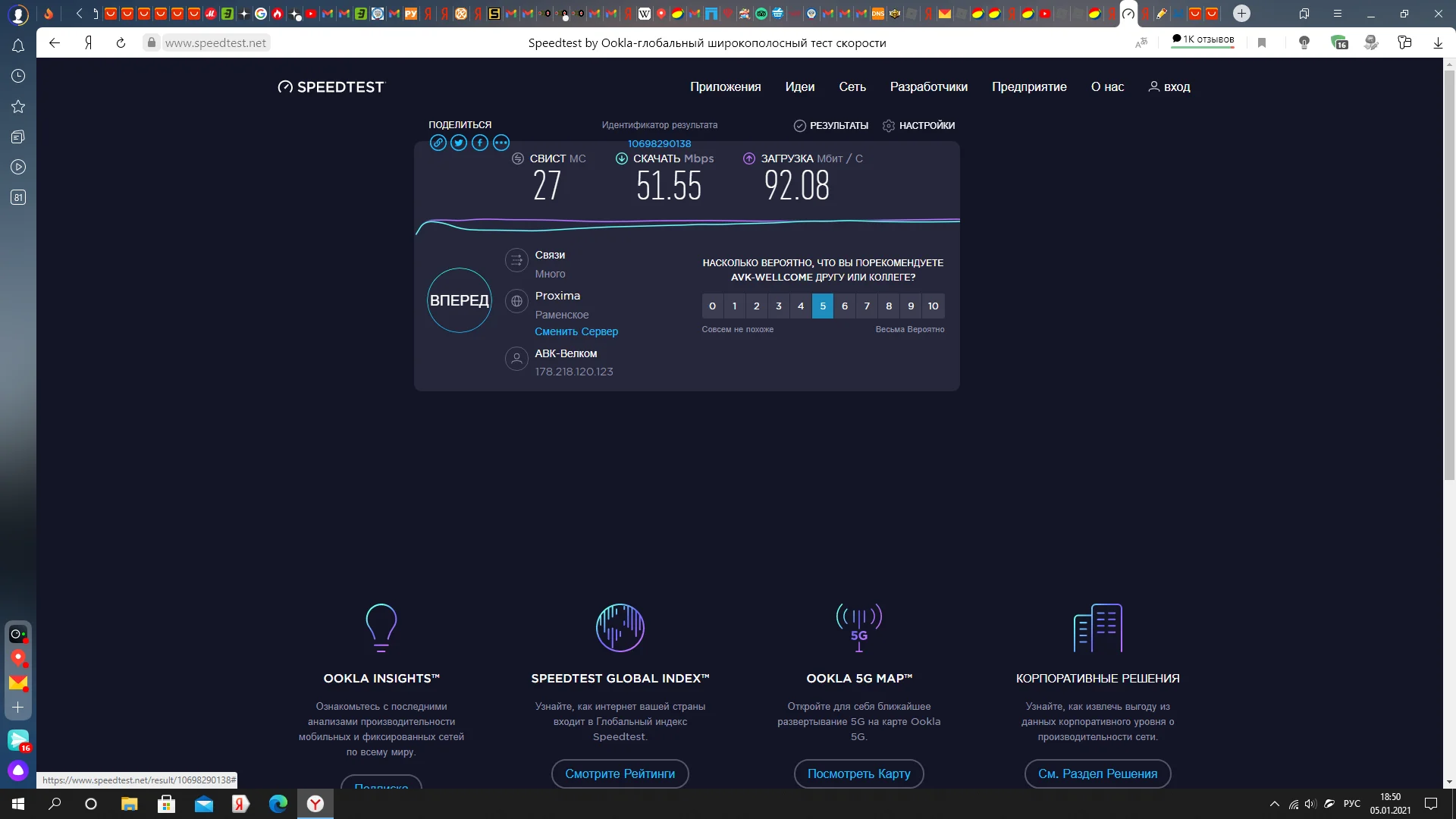Image resolution: width=1456 pixels, height=819 pixels.
Task: Open browser downloads arrow icon
Action: 1438,43
